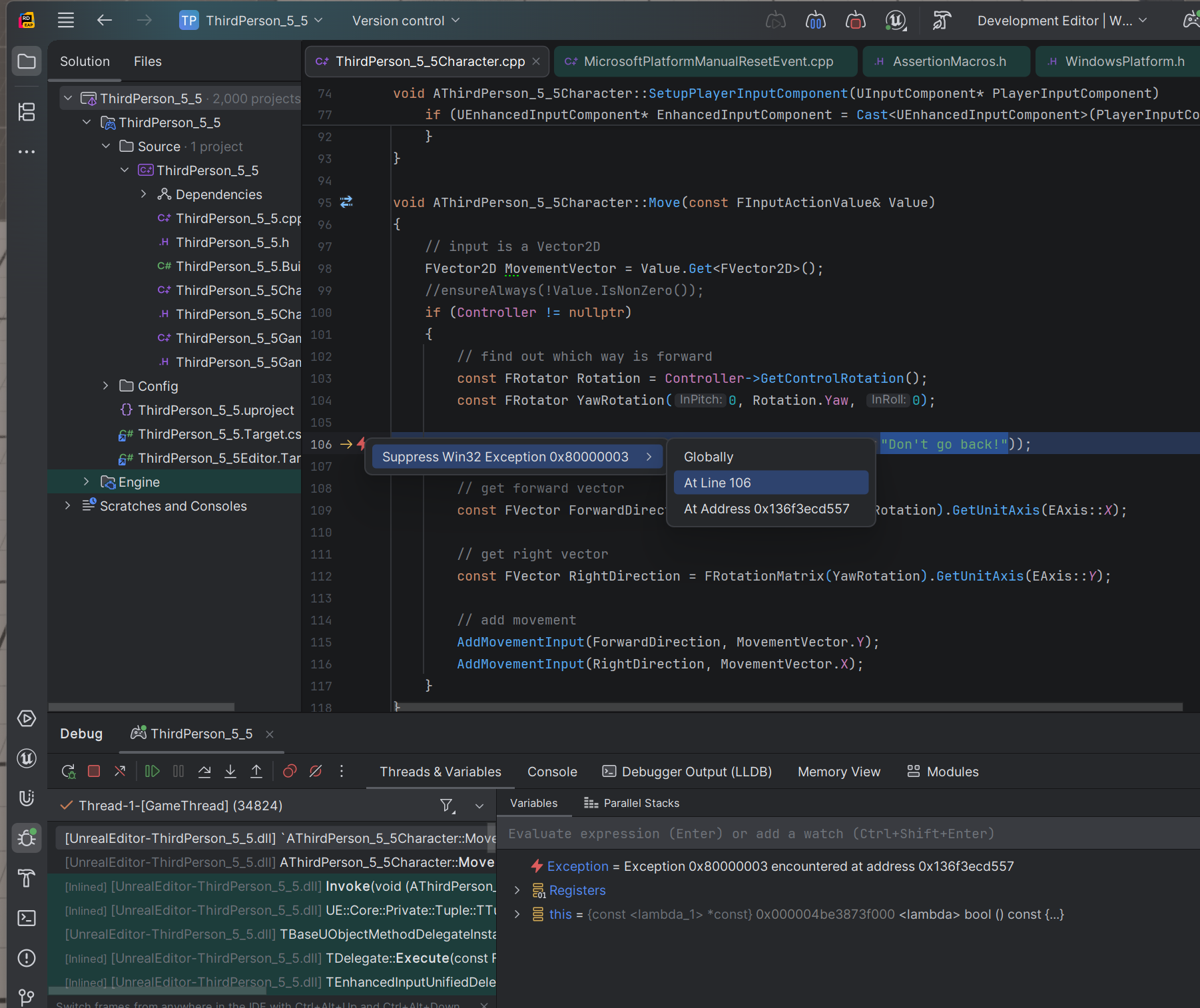Open the Services tool window icon
The width and height of the screenshot is (1200, 1008).
click(x=27, y=718)
